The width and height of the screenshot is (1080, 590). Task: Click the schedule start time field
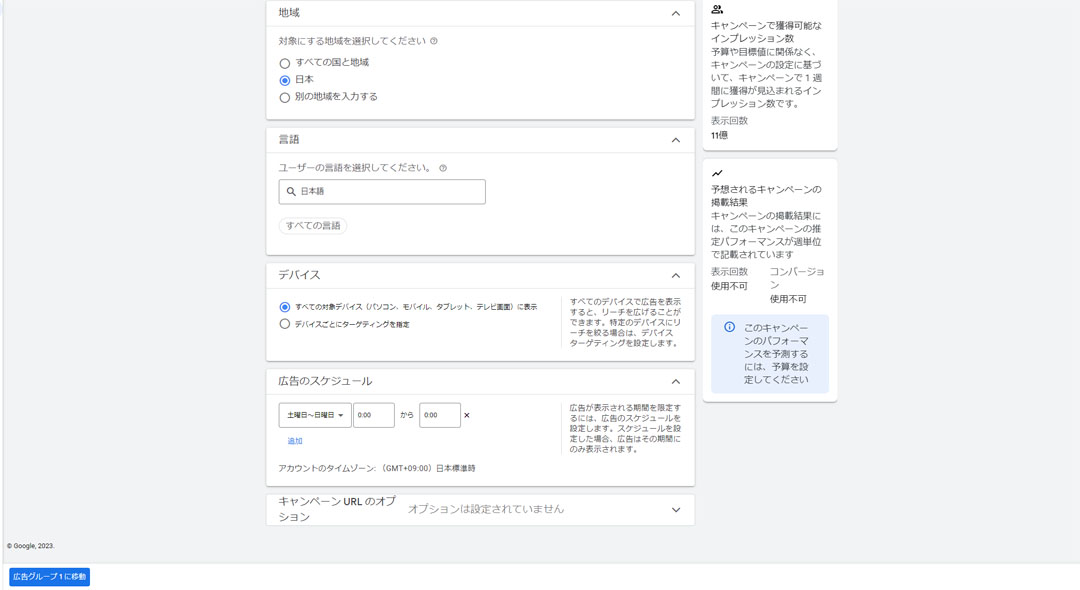click(374, 415)
